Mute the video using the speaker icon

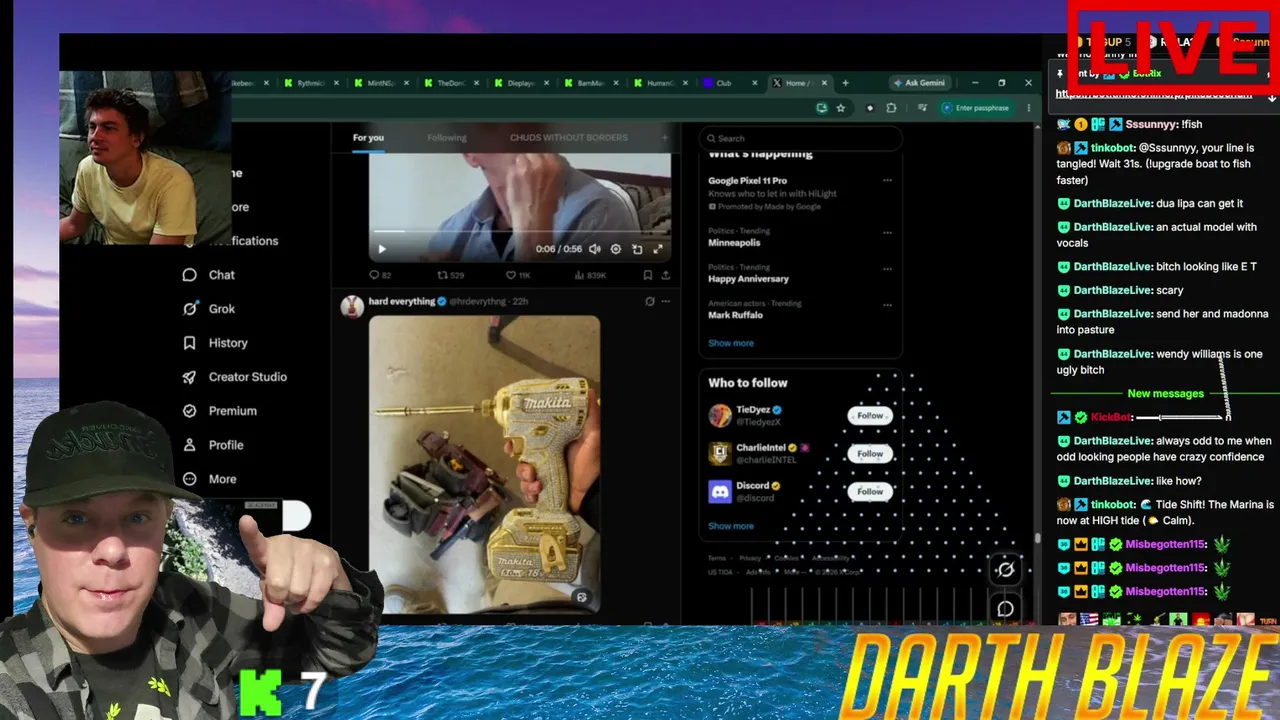pyautogui.click(x=595, y=249)
